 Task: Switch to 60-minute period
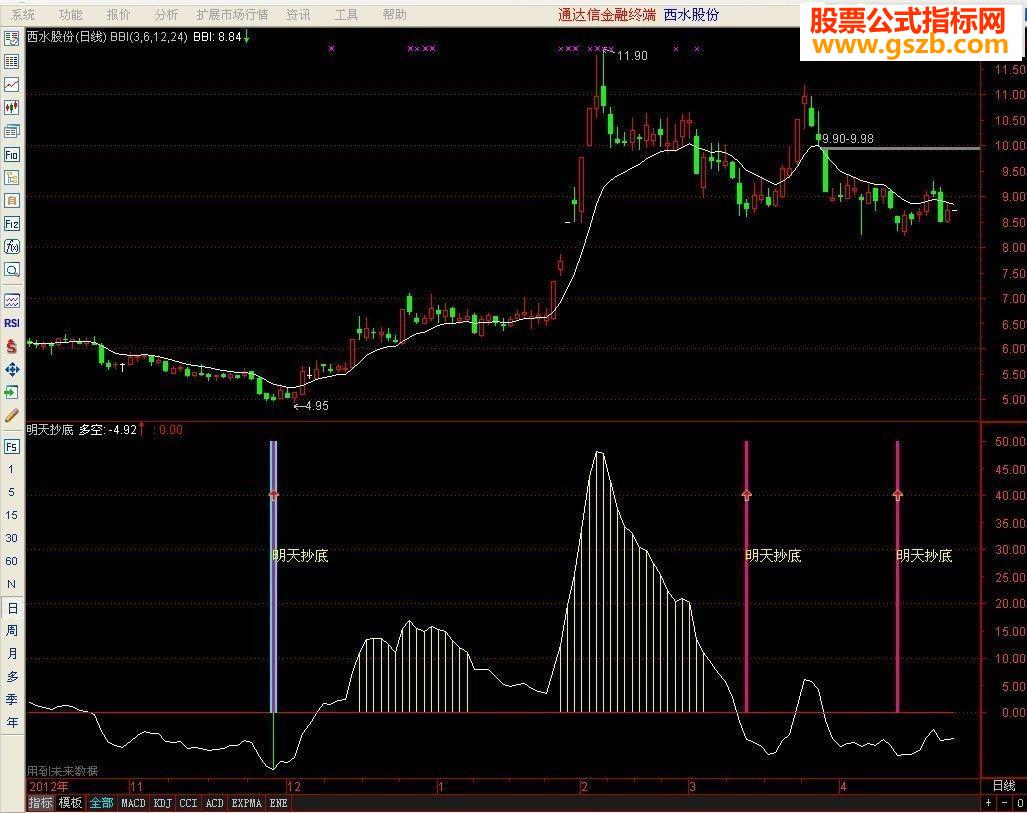coord(11,561)
